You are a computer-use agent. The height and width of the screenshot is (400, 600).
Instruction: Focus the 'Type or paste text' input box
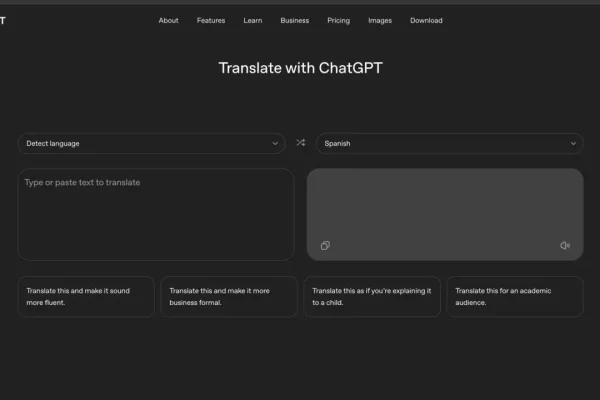pos(155,213)
